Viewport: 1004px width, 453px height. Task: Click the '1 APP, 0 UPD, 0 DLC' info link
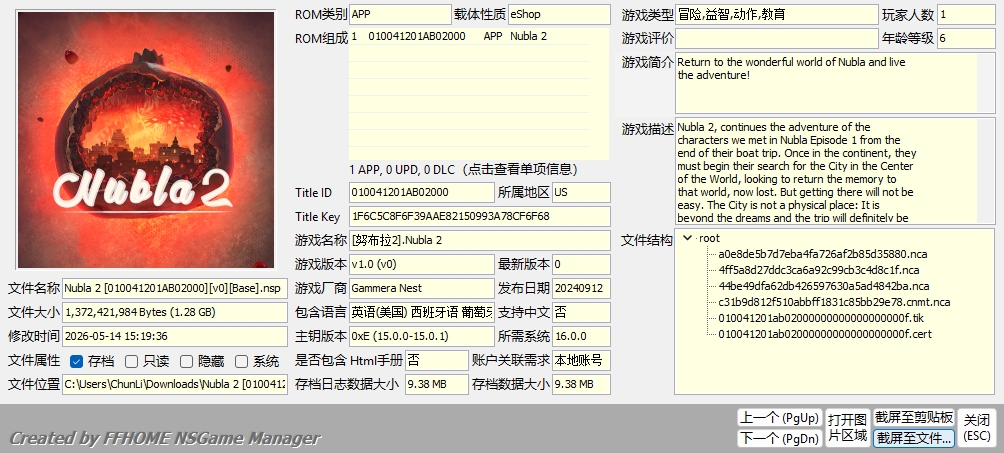coord(464,170)
